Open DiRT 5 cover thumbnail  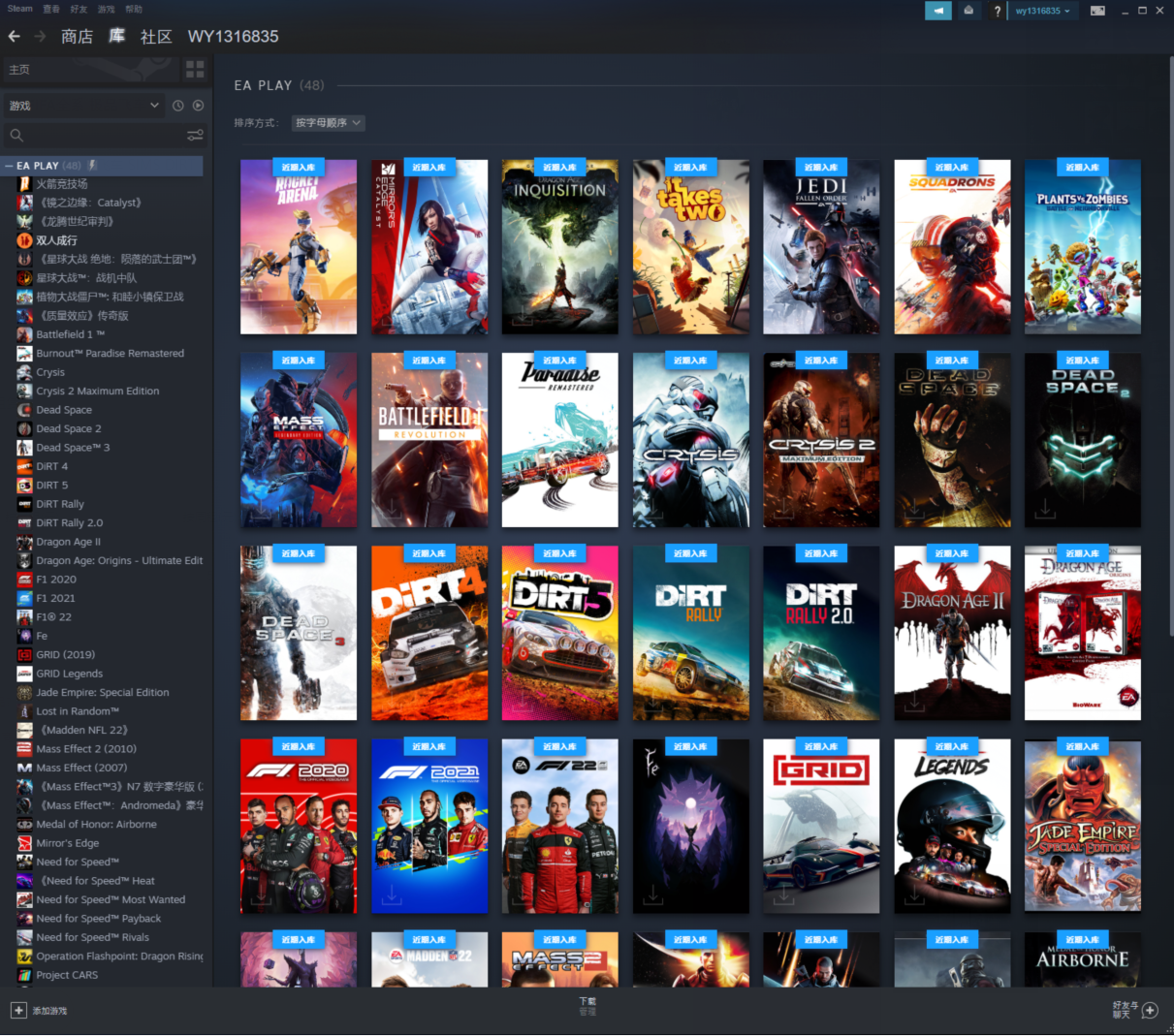coord(560,633)
